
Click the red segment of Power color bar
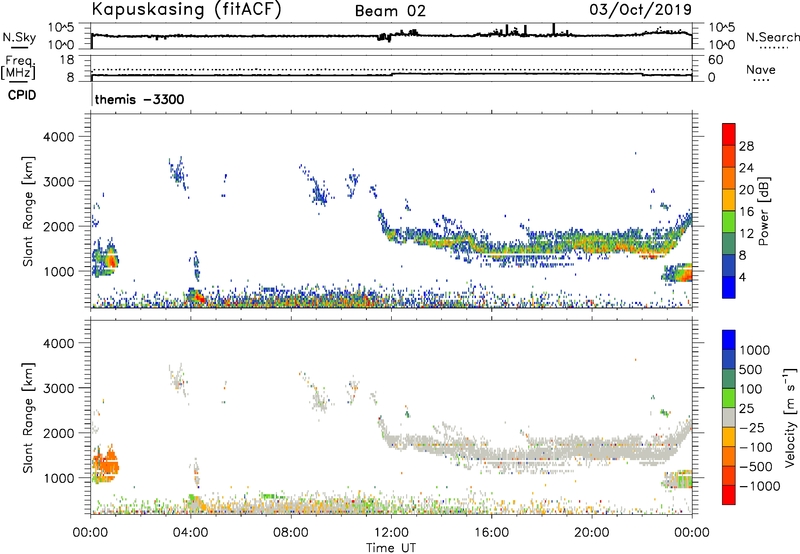click(x=729, y=134)
